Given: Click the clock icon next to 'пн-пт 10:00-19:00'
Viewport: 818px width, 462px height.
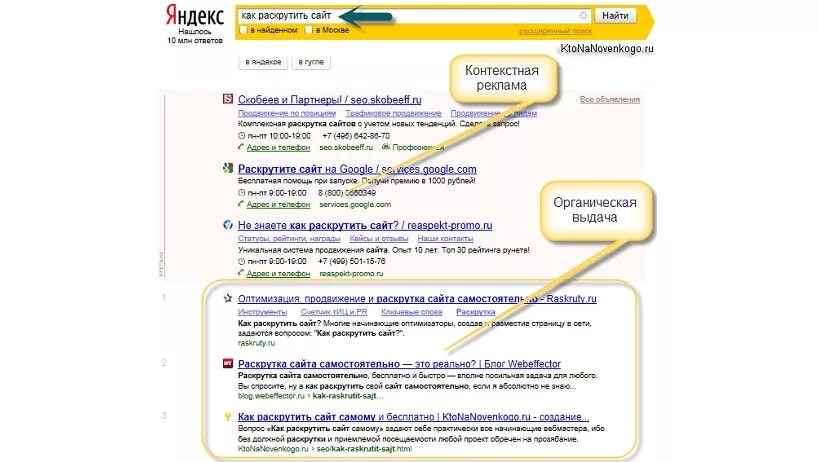Looking at the screenshot, I should pos(242,136).
